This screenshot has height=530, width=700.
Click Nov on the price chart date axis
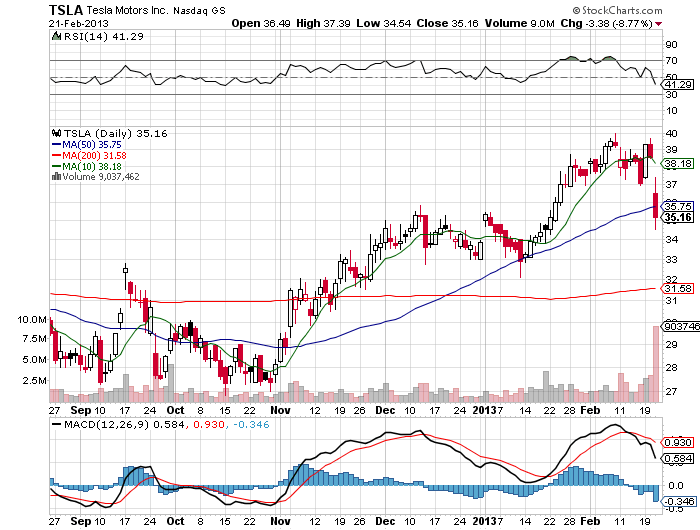point(280,410)
